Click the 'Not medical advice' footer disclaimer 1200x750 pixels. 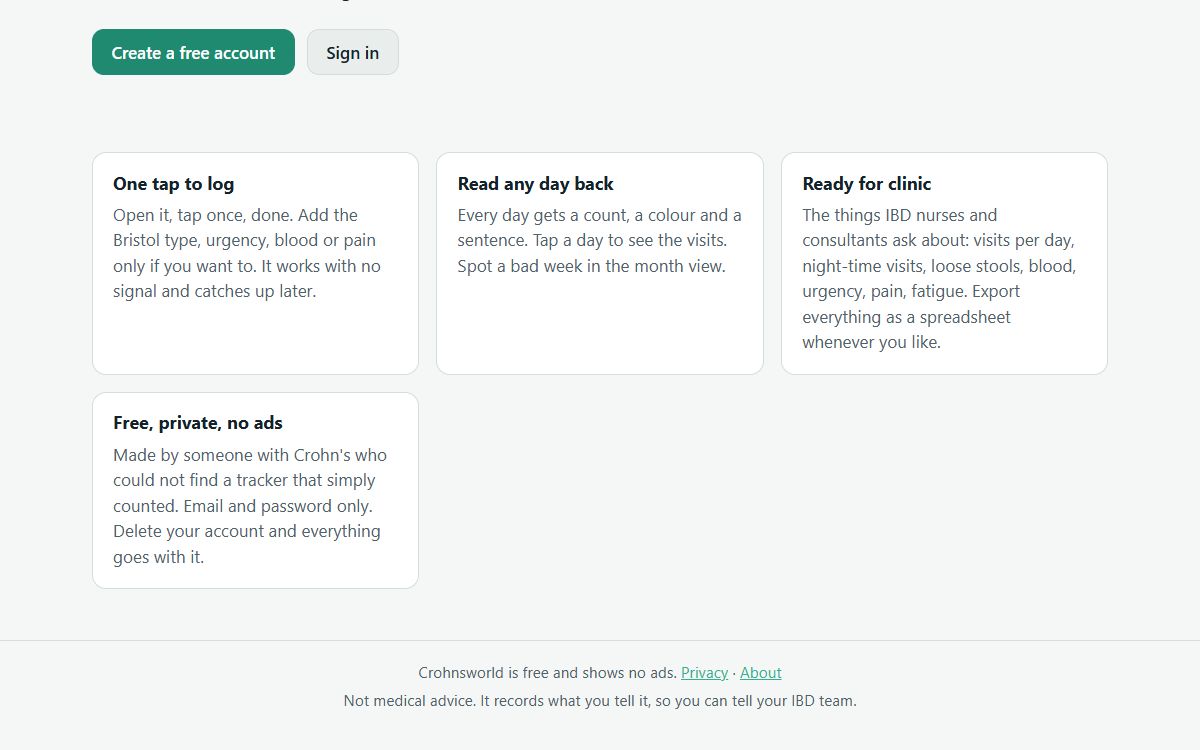point(600,701)
